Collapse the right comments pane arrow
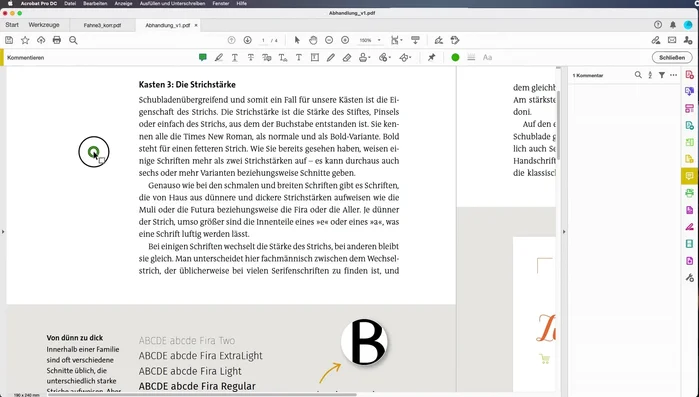The height and width of the screenshot is (397, 699). (564, 232)
